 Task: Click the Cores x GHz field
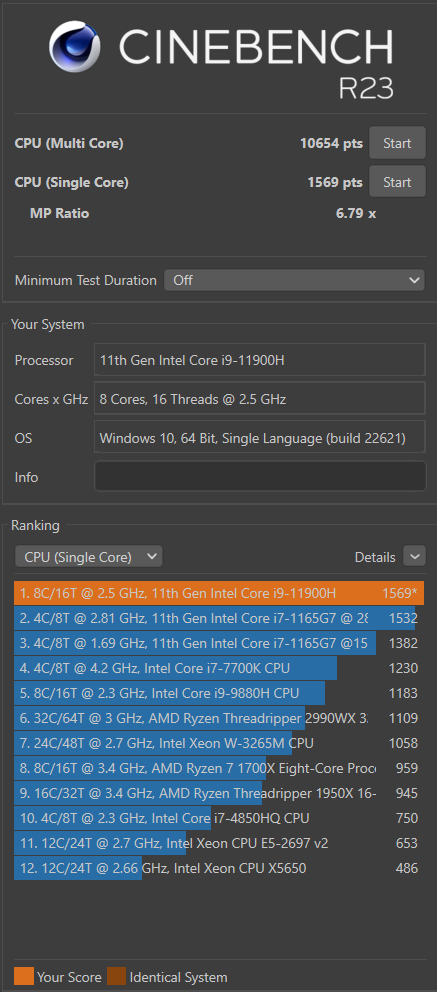260,399
